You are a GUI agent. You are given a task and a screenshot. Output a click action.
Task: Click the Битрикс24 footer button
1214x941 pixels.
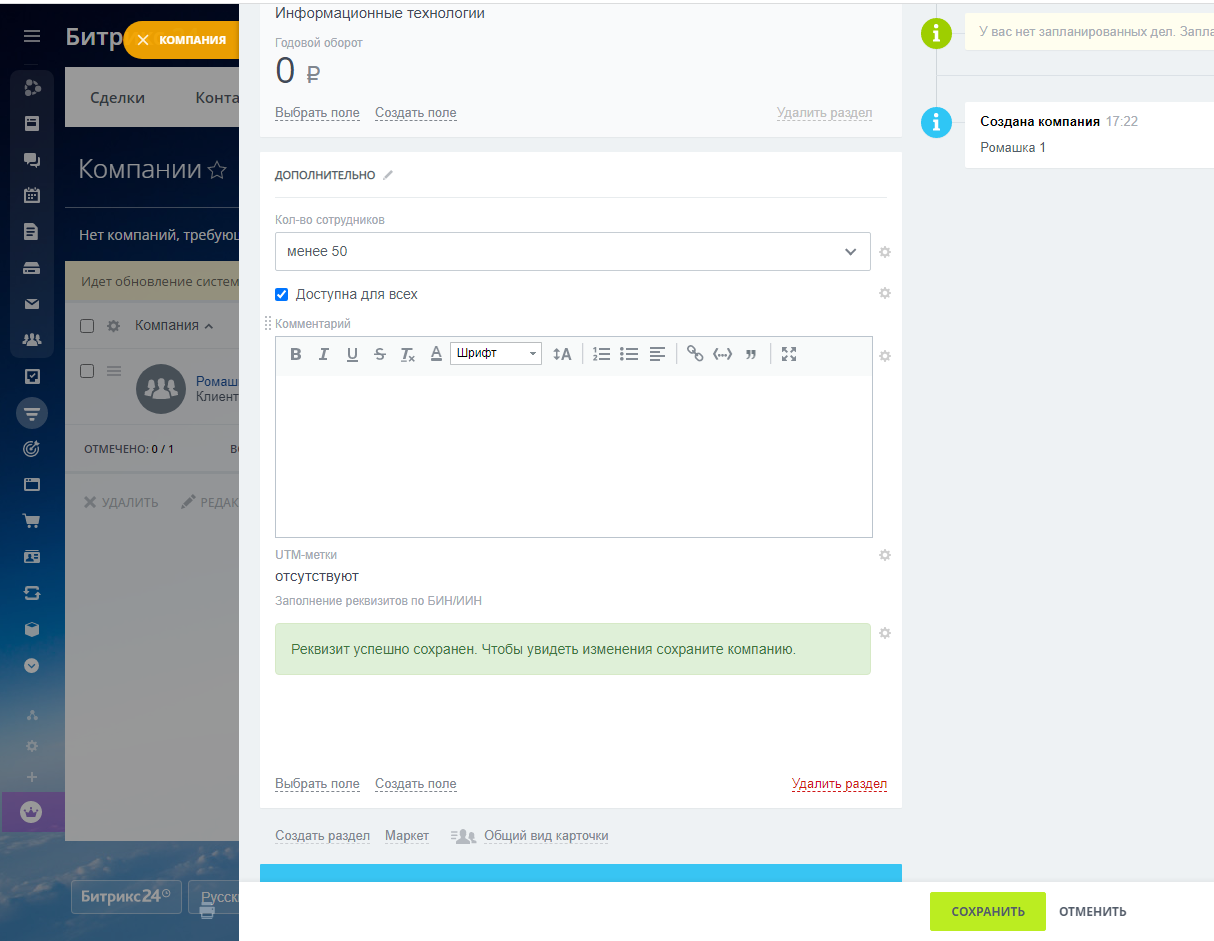pos(126,897)
